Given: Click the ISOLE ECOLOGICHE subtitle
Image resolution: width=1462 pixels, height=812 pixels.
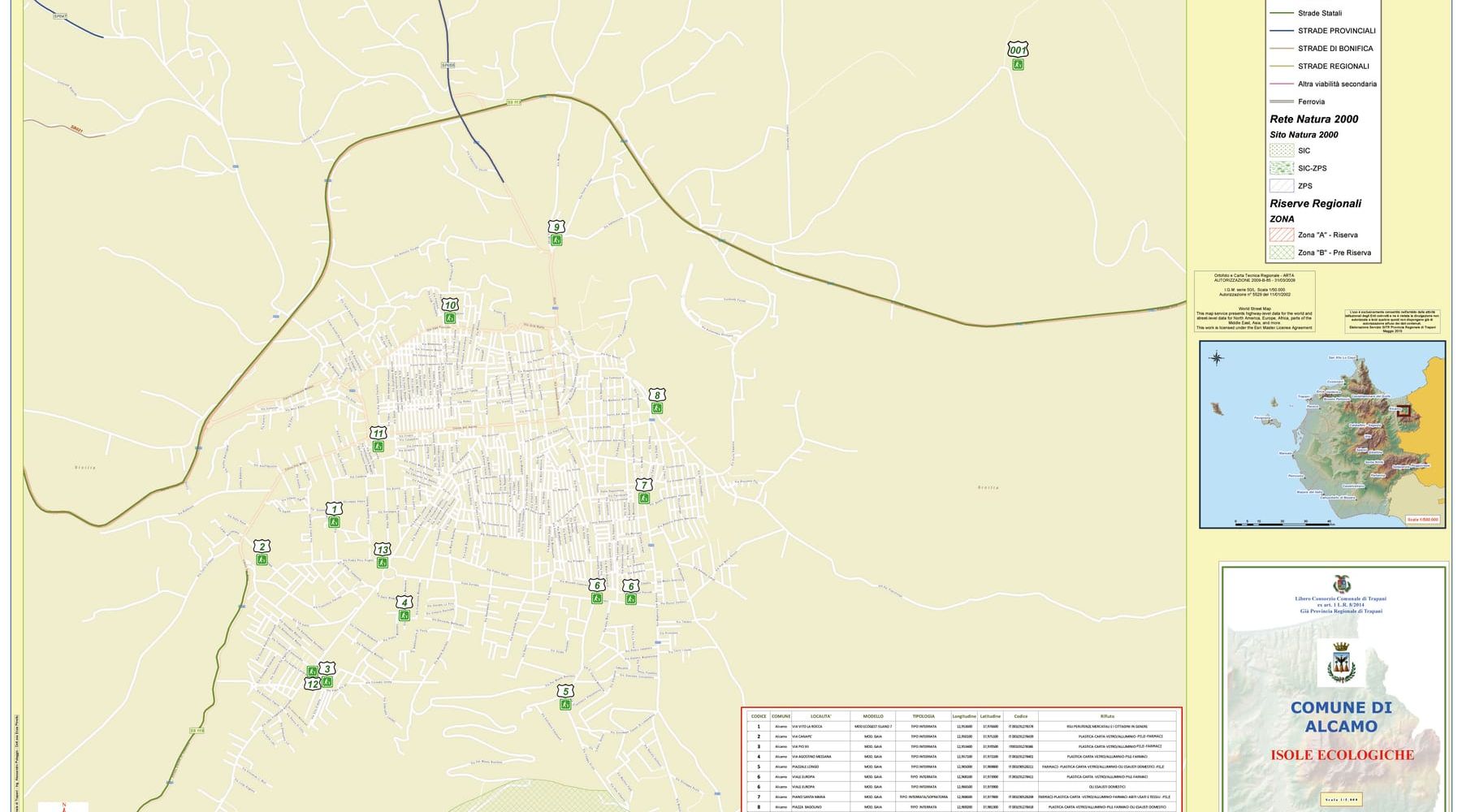Looking at the screenshot, I should pyautogui.click(x=1342, y=755).
